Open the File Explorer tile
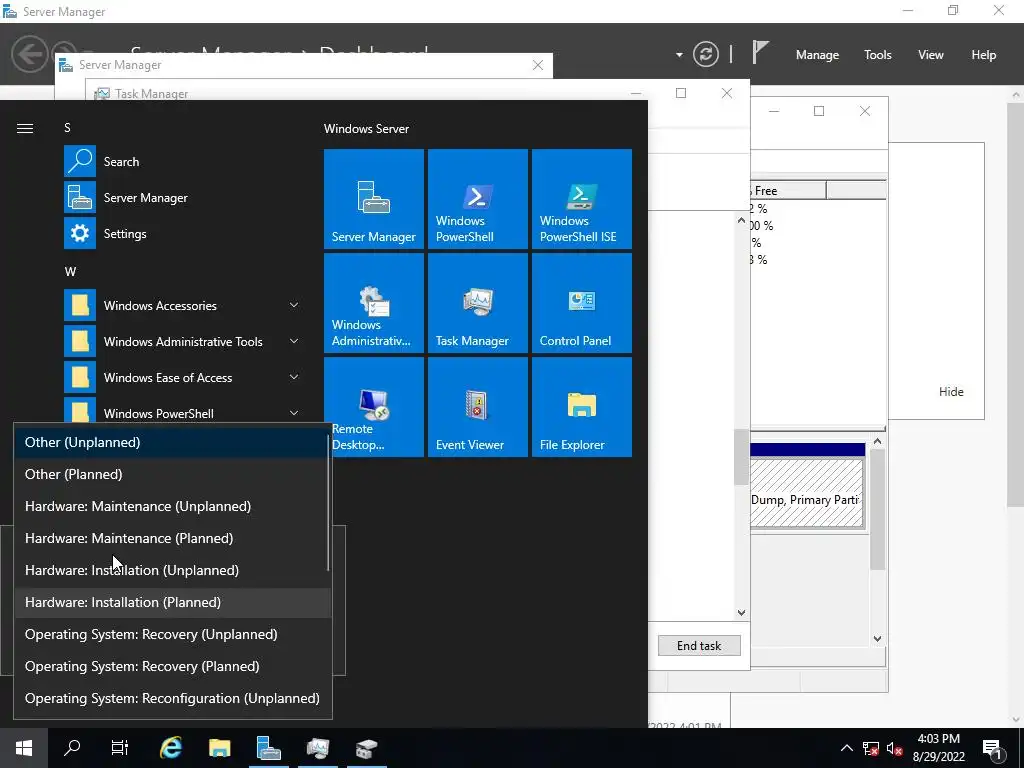The image size is (1024, 768). click(581, 406)
